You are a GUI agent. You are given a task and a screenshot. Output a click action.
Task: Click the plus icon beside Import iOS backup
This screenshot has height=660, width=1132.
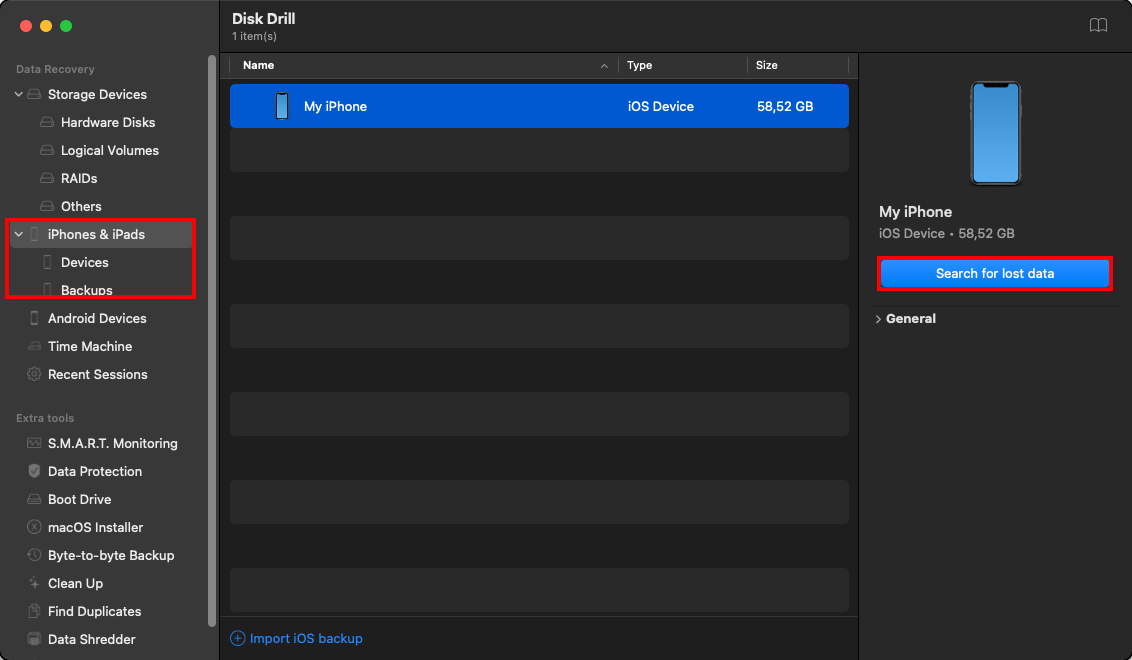[x=238, y=638]
